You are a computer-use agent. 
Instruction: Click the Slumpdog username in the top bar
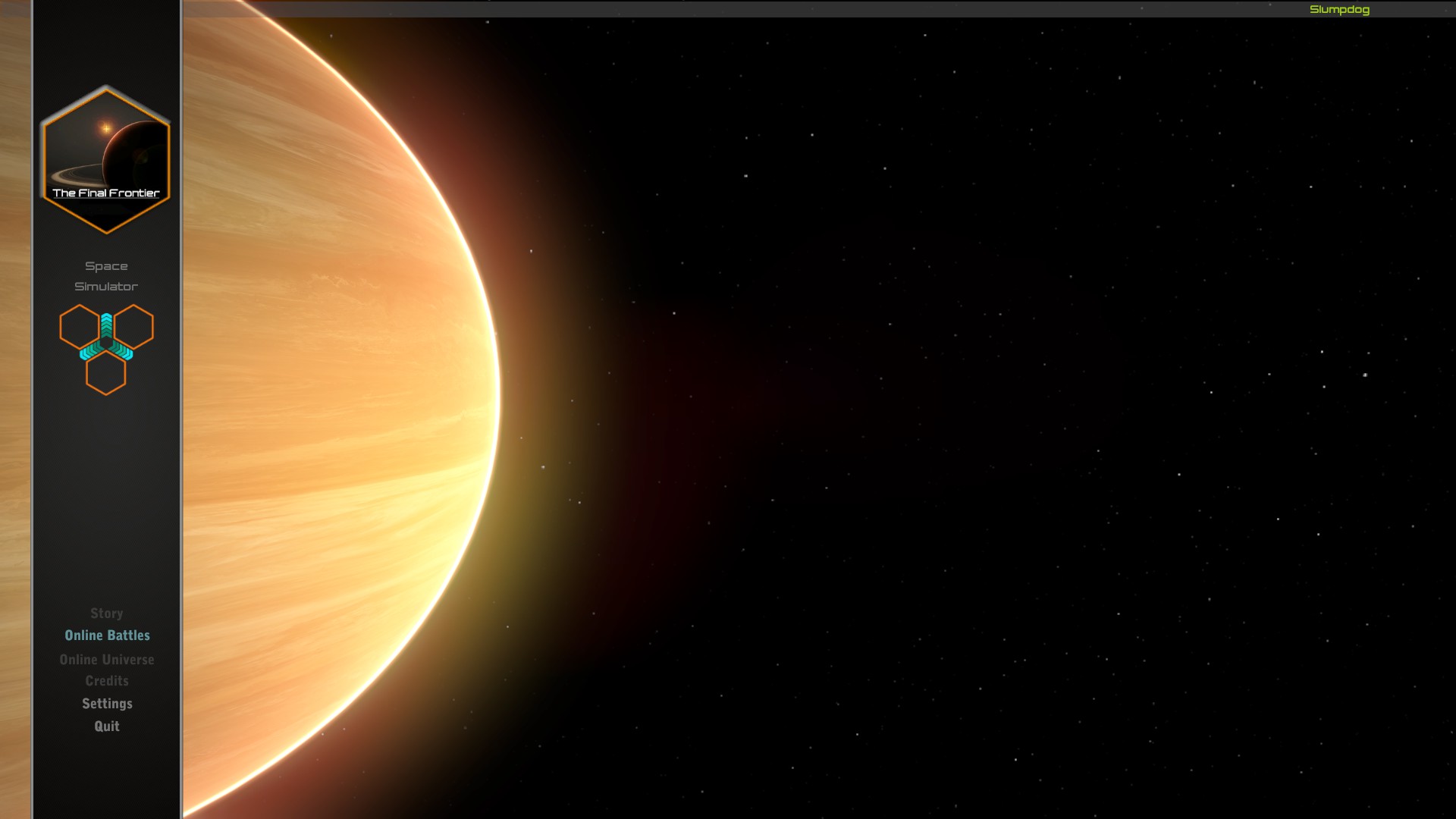1339,9
